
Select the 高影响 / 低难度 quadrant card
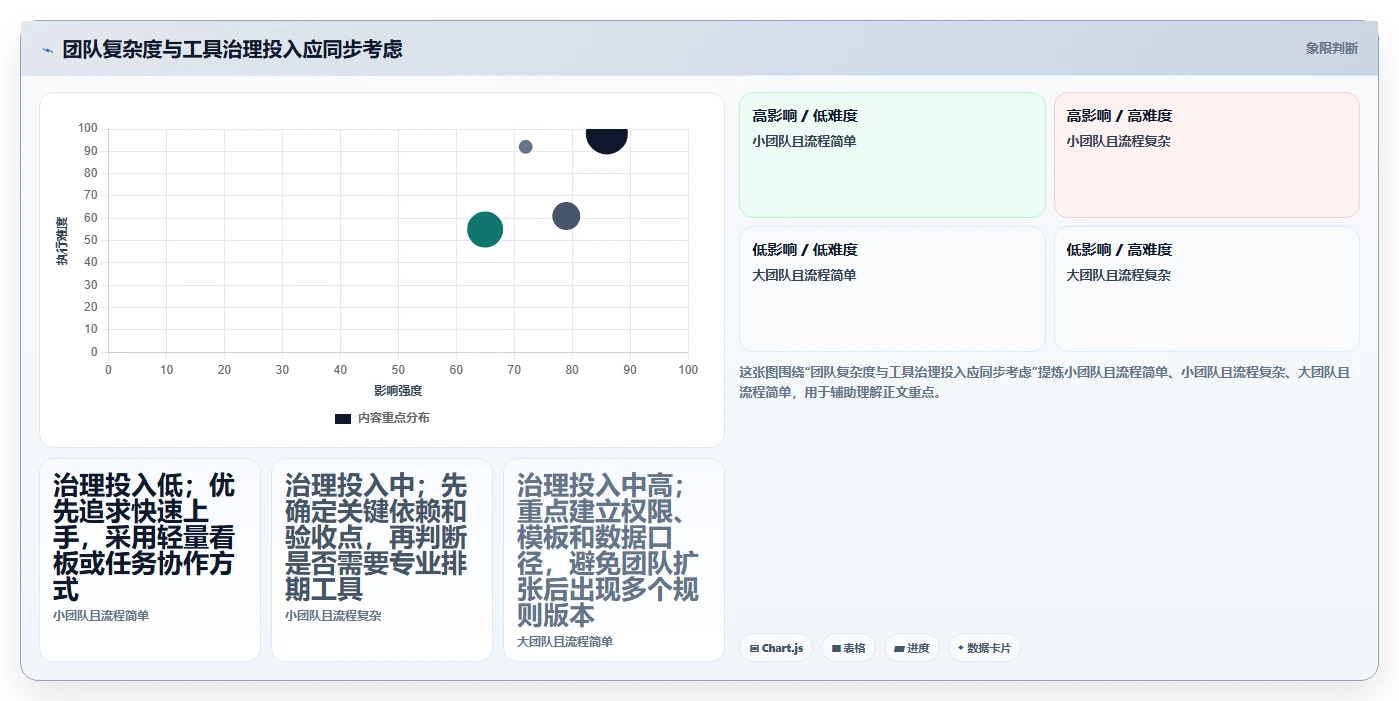point(892,155)
